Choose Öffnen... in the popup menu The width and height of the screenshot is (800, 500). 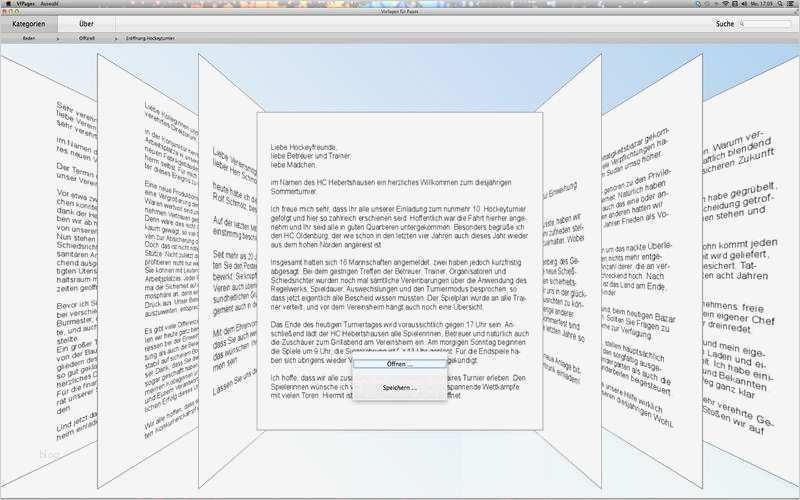[x=399, y=364]
